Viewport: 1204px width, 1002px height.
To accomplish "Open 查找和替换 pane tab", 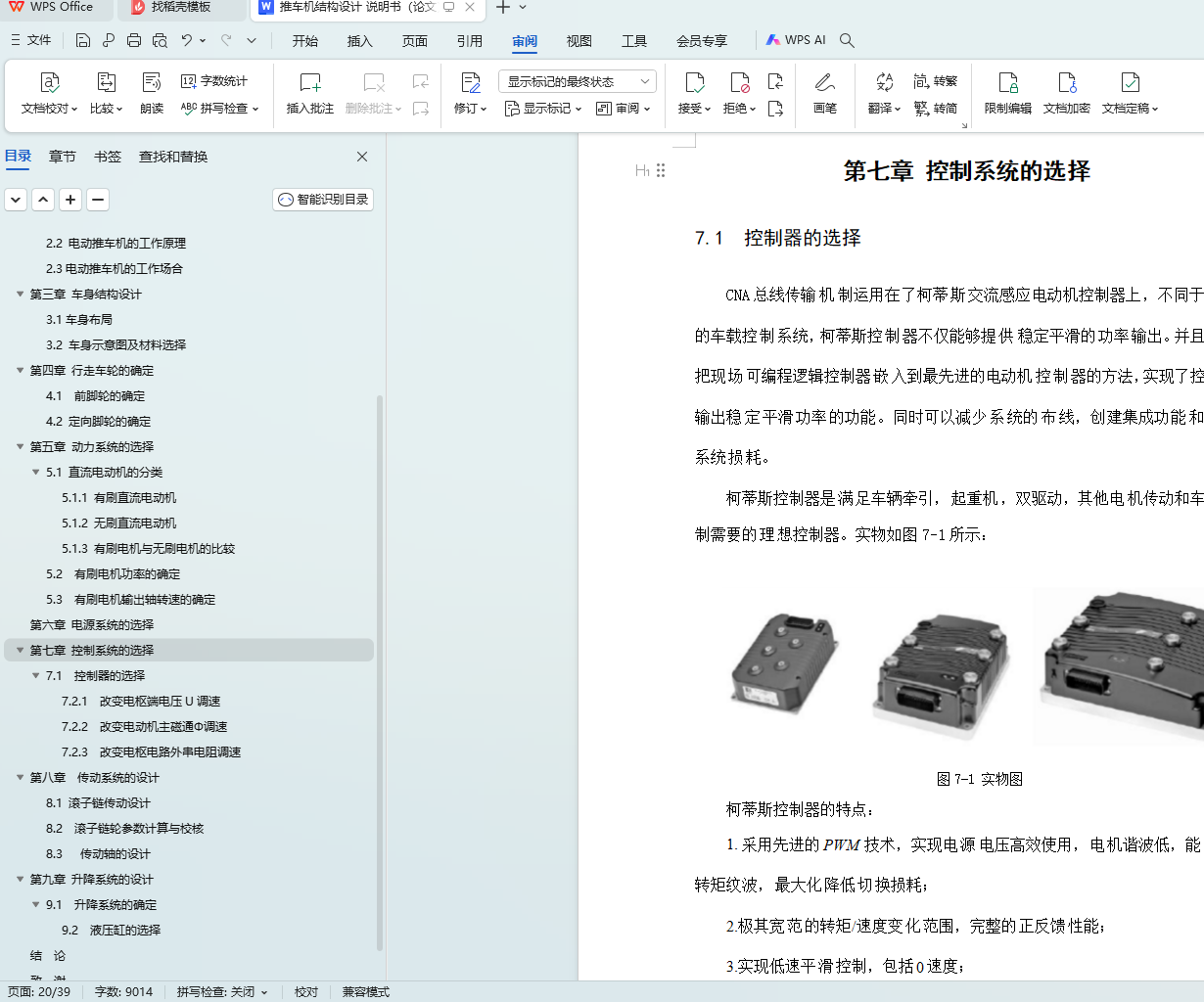I will 173,157.
